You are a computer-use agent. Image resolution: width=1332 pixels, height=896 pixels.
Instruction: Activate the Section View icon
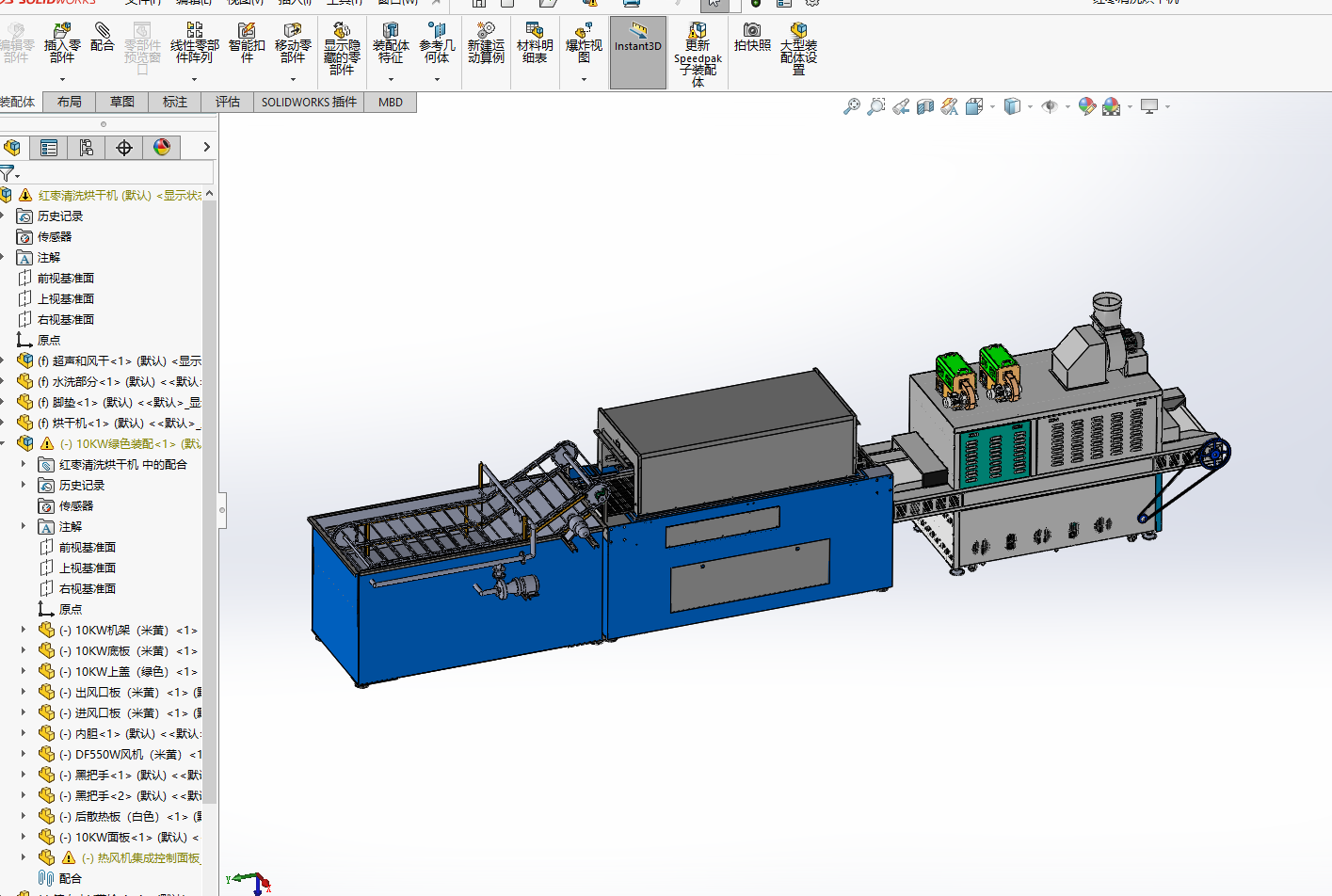[x=925, y=106]
